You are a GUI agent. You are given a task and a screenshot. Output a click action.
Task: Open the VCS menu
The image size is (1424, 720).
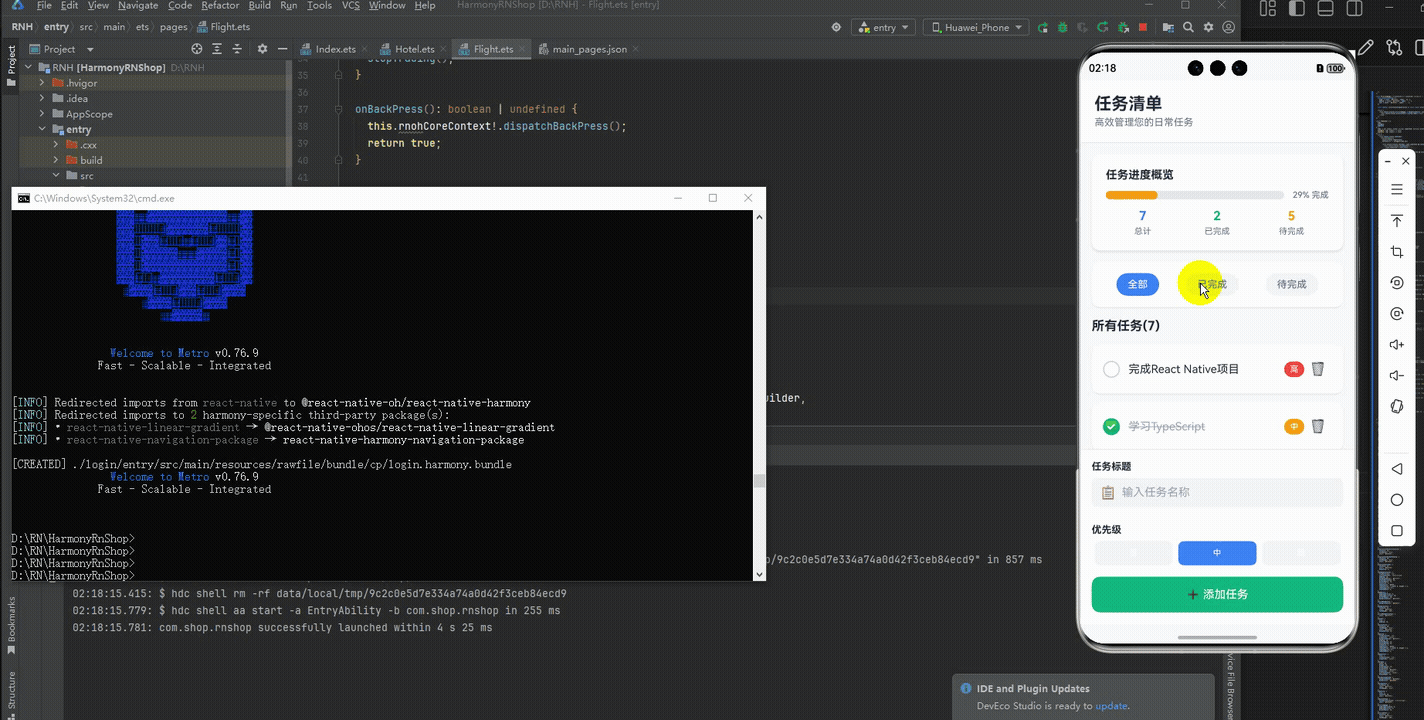click(x=350, y=5)
